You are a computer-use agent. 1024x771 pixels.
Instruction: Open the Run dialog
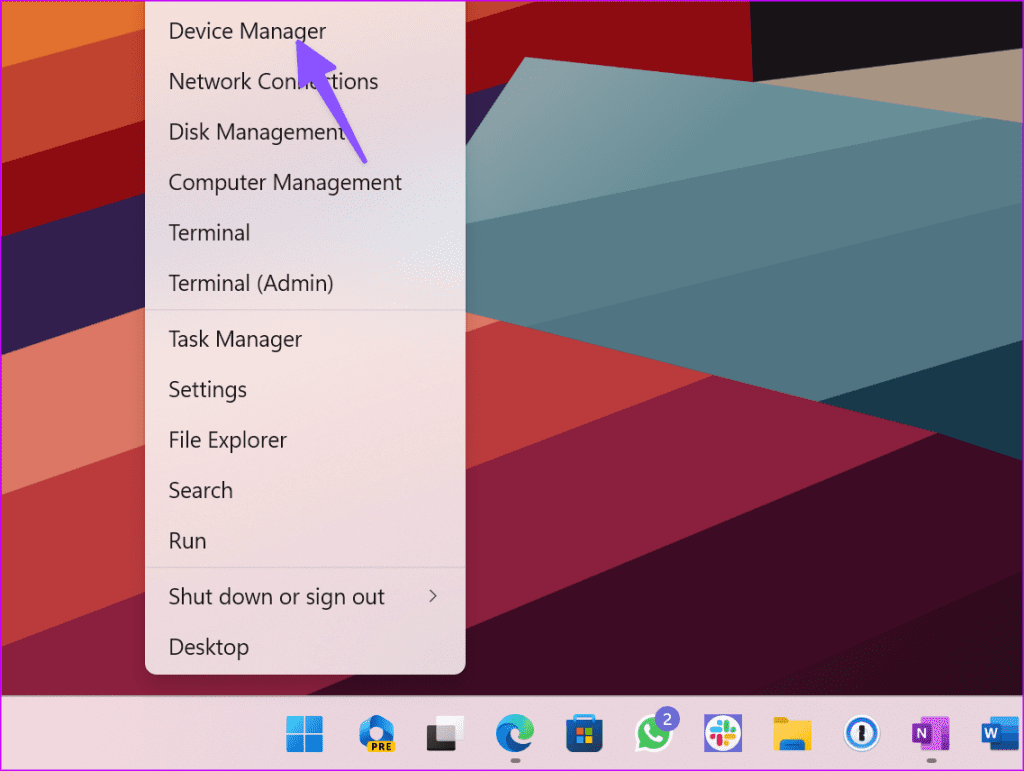click(x=187, y=540)
